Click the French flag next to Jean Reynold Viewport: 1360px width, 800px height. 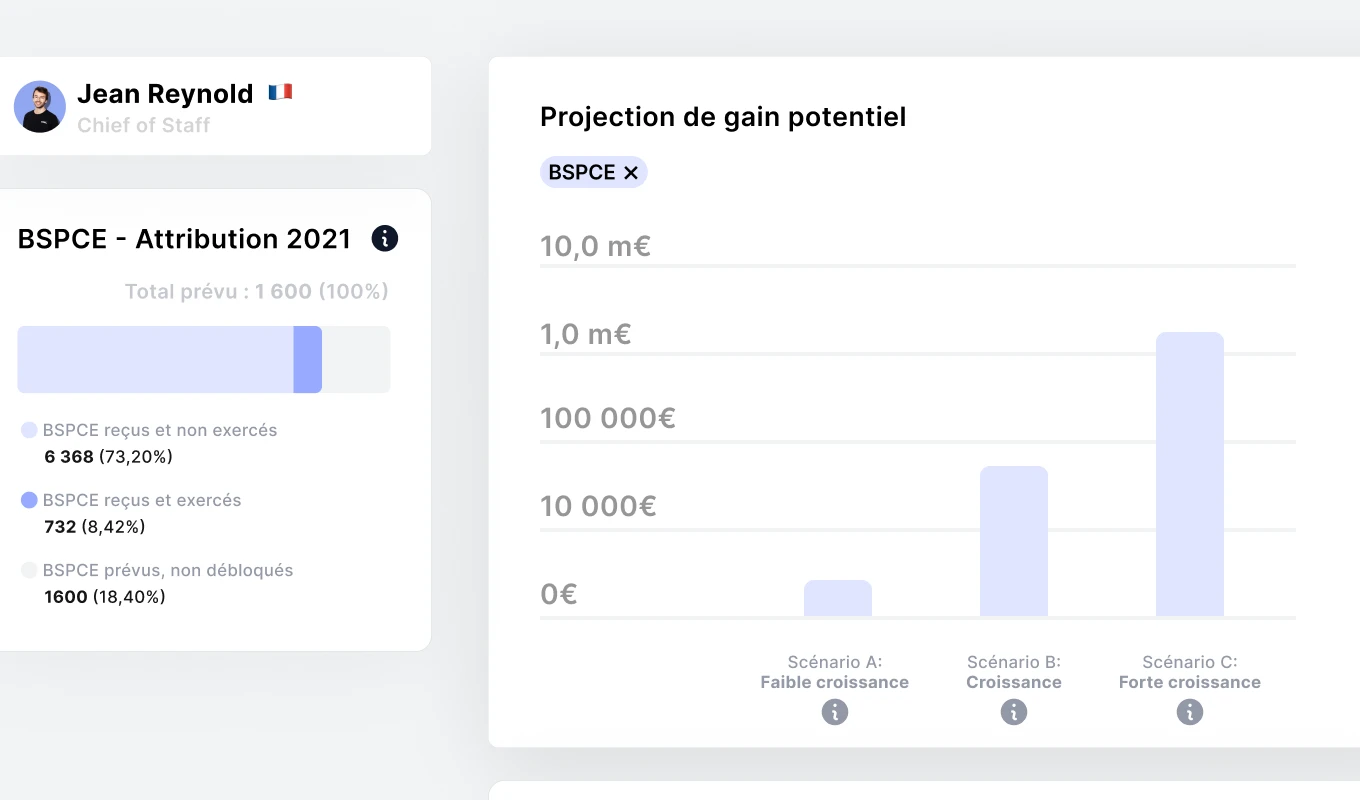tap(281, 91)
